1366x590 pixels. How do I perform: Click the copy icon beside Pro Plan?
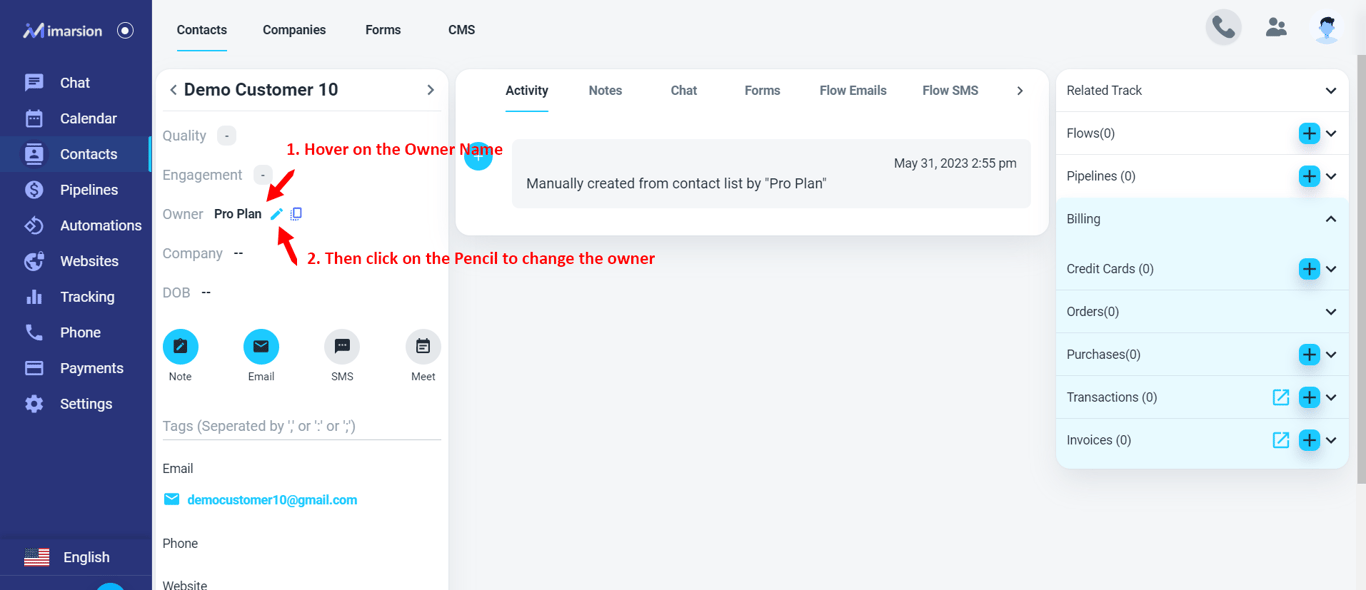coord(296,214)
